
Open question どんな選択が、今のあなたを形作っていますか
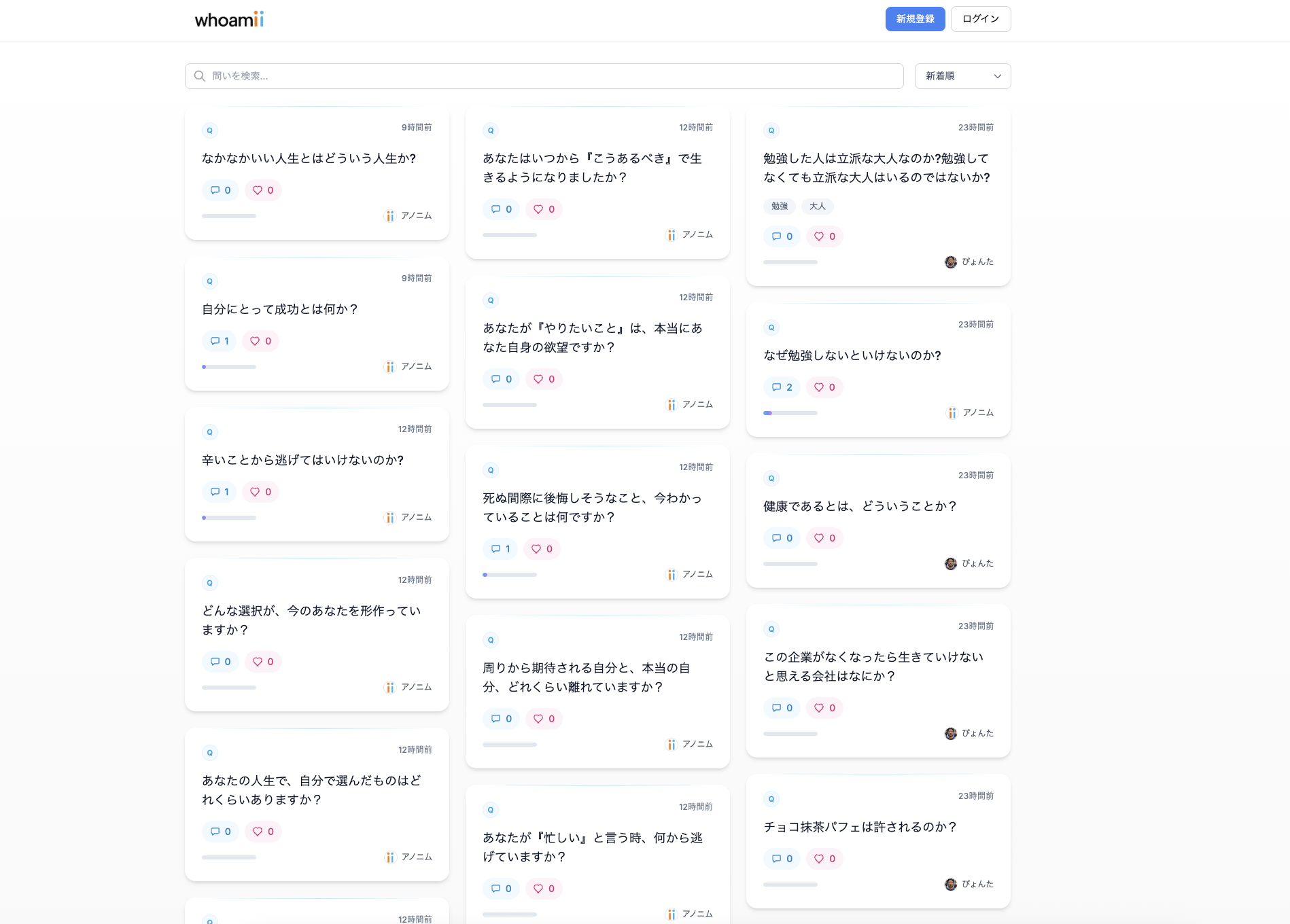(x=311, y=620)
